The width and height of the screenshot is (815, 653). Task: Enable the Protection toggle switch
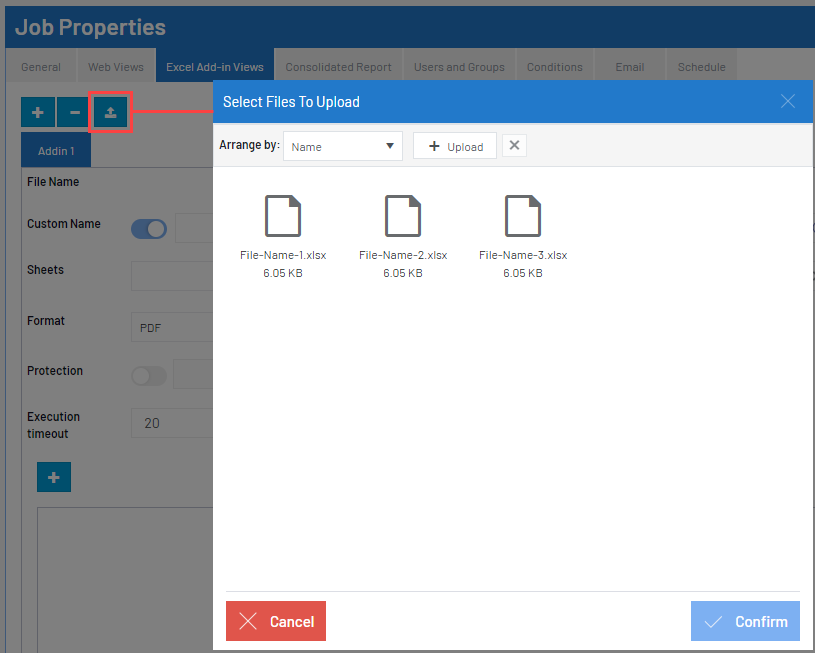click(149, 376)
